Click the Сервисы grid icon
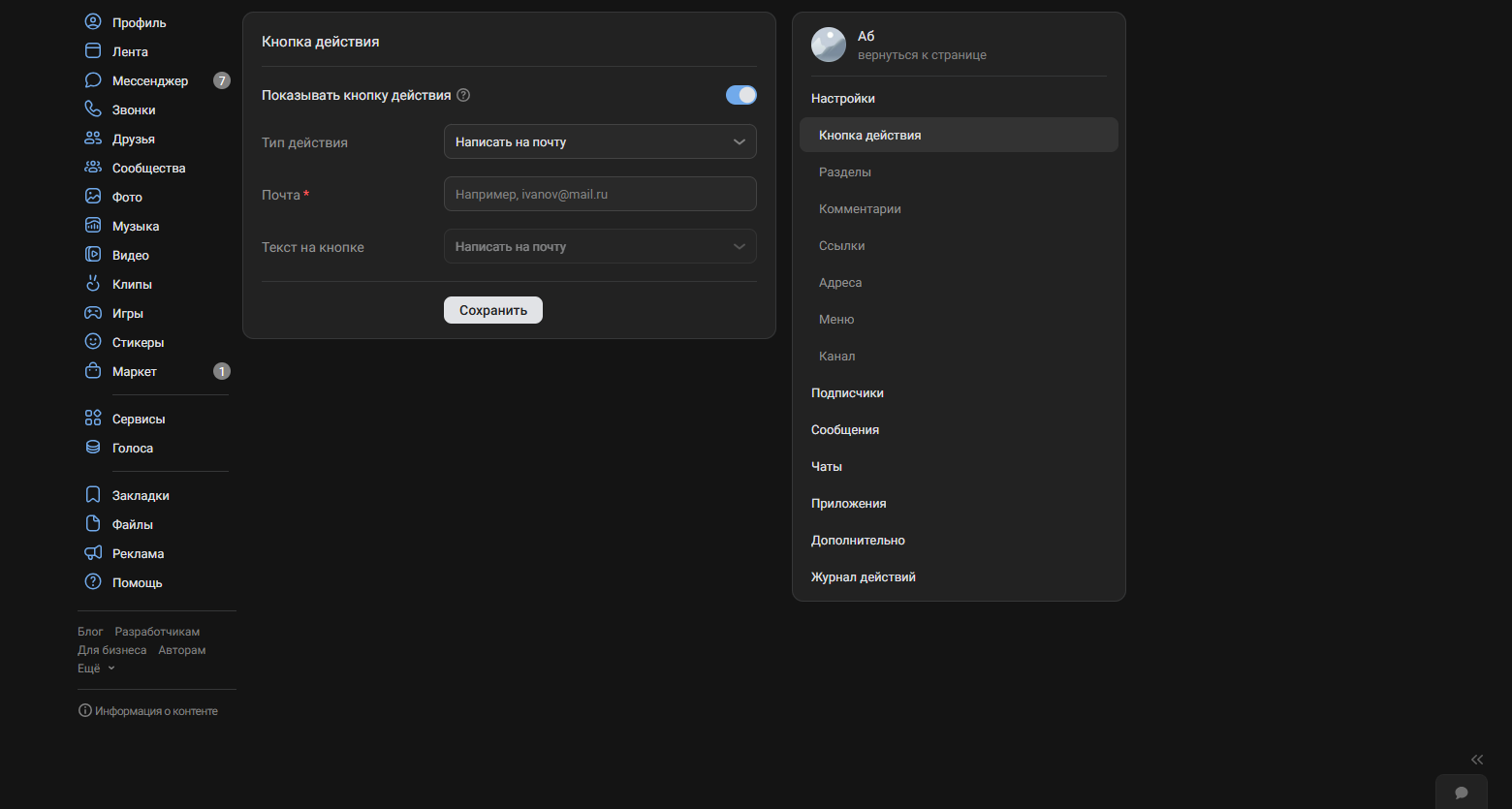The image size is (1512, 809). 93,418
